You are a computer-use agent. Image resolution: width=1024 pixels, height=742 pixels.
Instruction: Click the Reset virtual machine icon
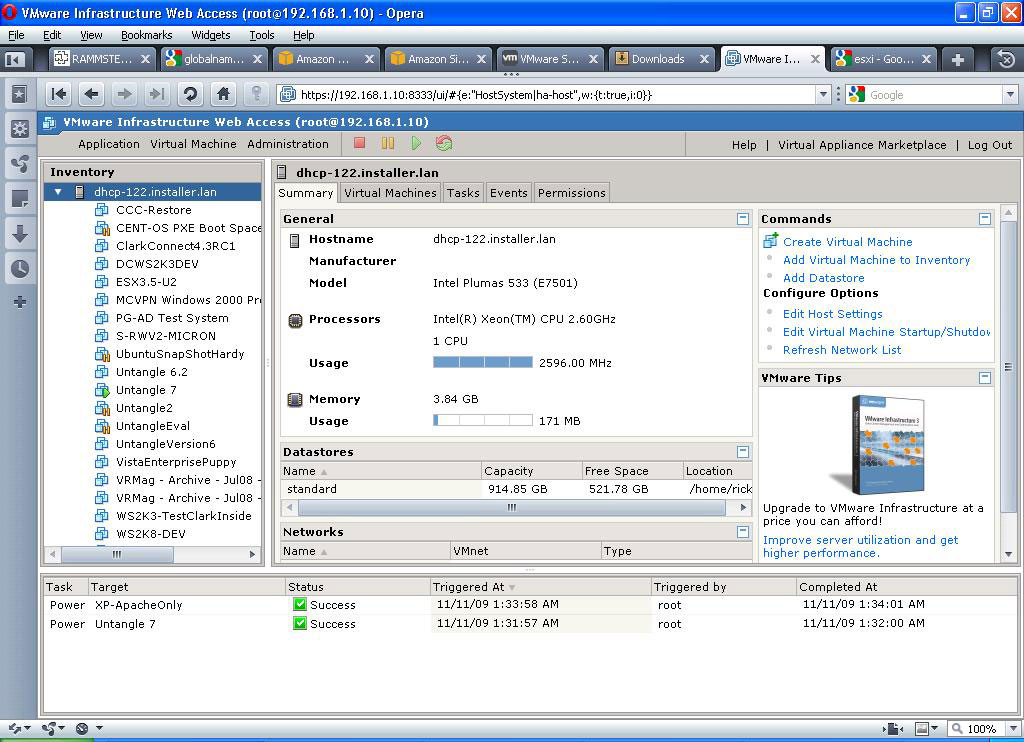tap(444, 143)
